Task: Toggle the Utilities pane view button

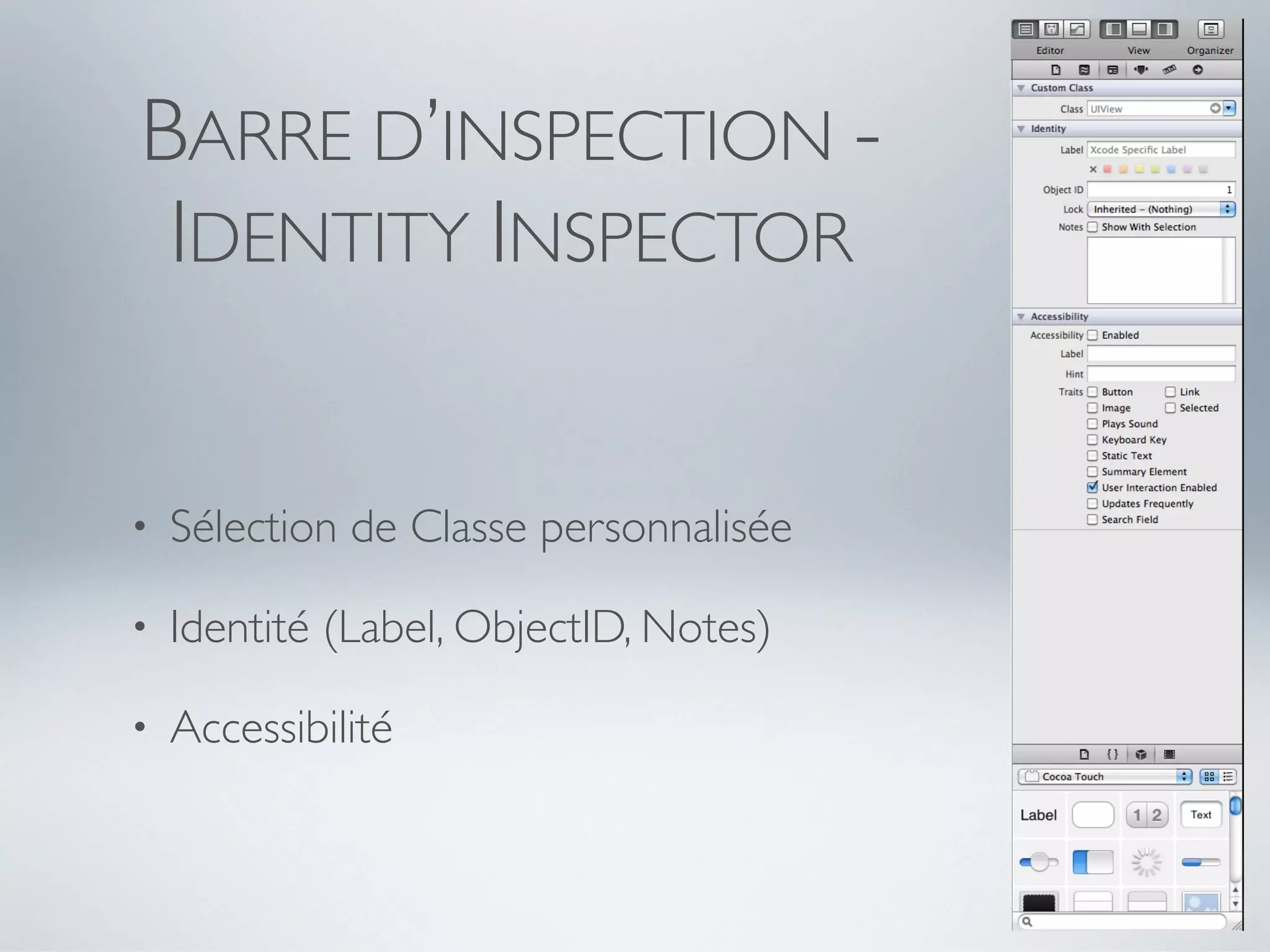Action: click(x=1165, y=29)
